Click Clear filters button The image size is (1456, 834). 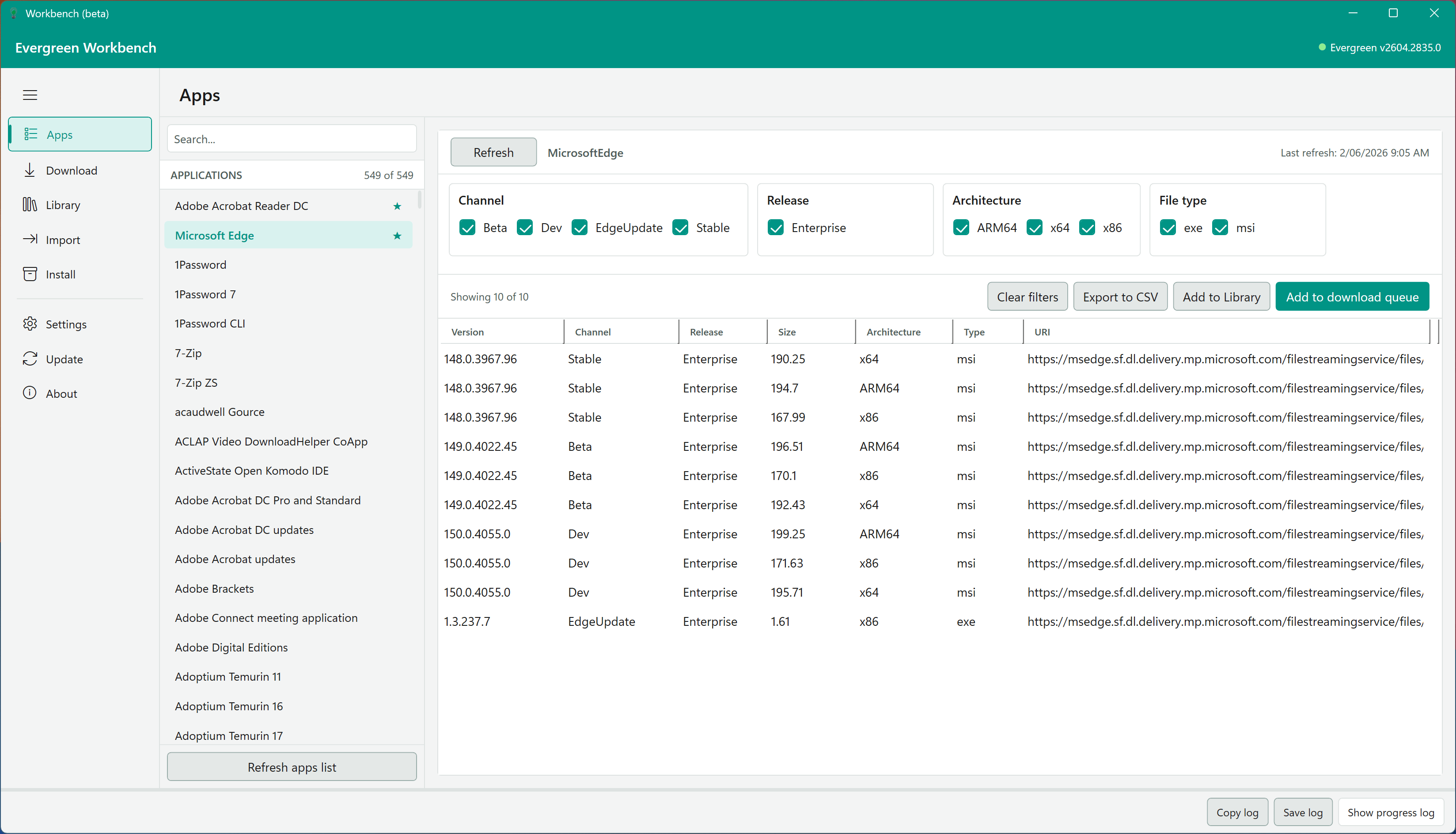click(1028, 297)
